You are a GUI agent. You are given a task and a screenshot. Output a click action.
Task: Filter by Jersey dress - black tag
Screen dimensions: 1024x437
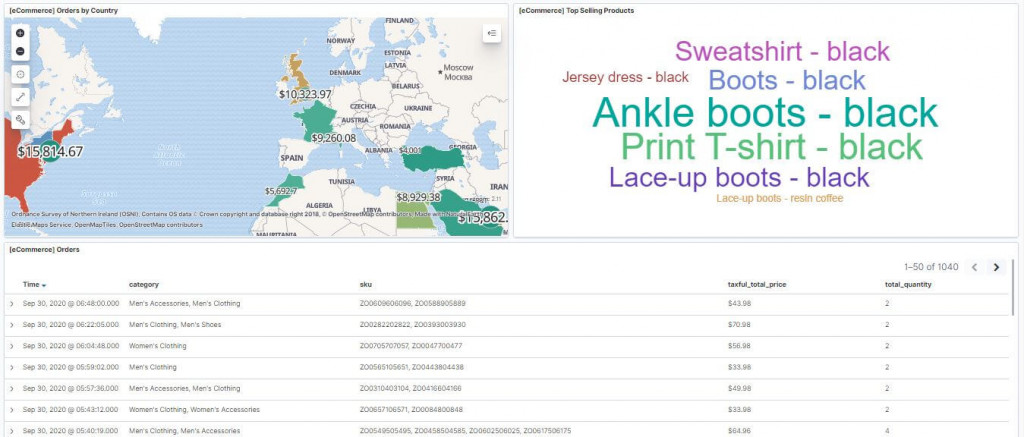coord(625,78)
